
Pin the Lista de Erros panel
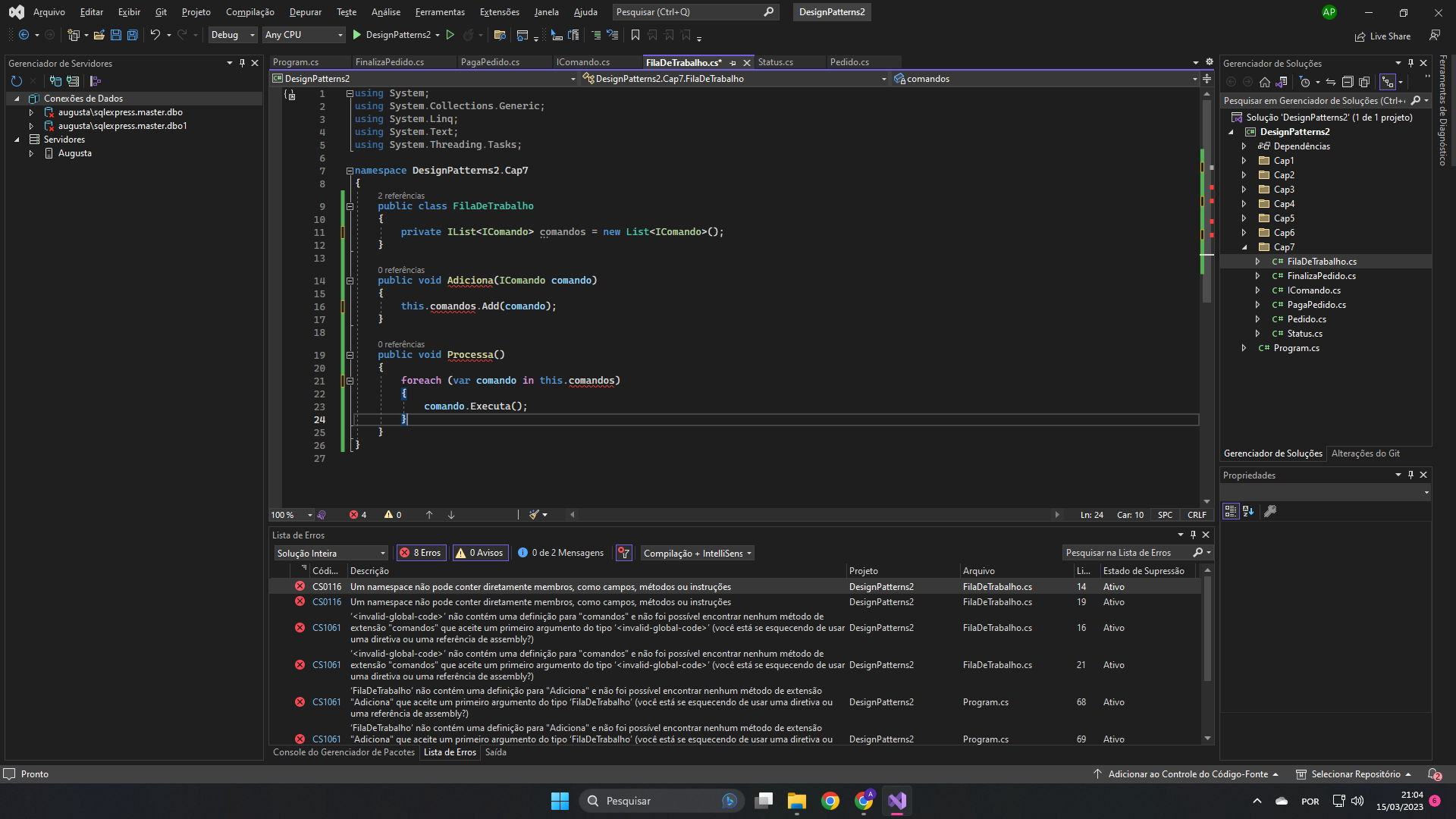tap(1193, 535)
